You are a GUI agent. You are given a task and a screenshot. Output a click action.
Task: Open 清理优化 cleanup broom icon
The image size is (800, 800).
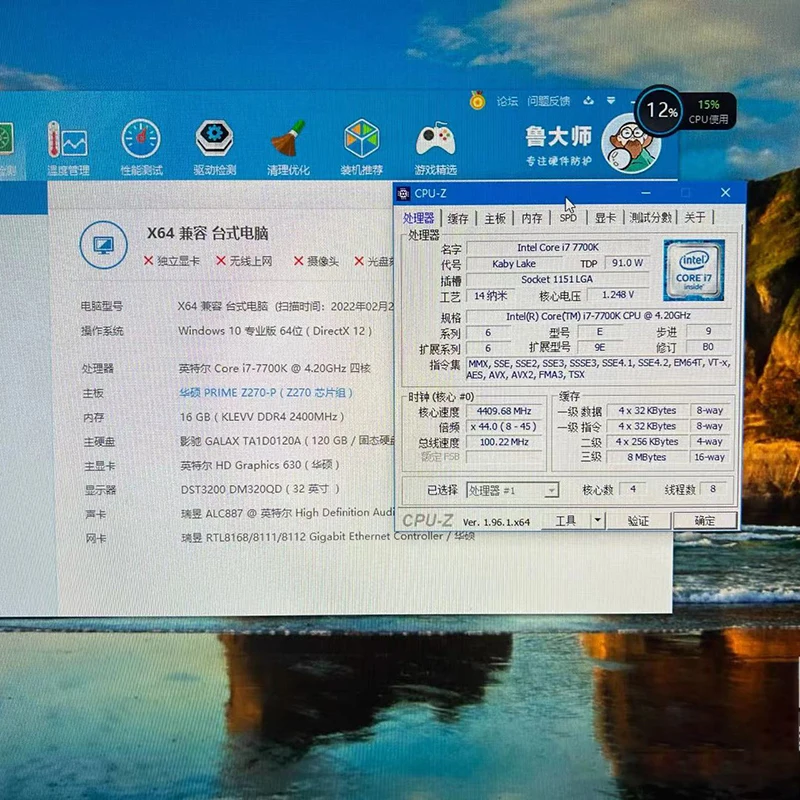[x=288, y=147]
